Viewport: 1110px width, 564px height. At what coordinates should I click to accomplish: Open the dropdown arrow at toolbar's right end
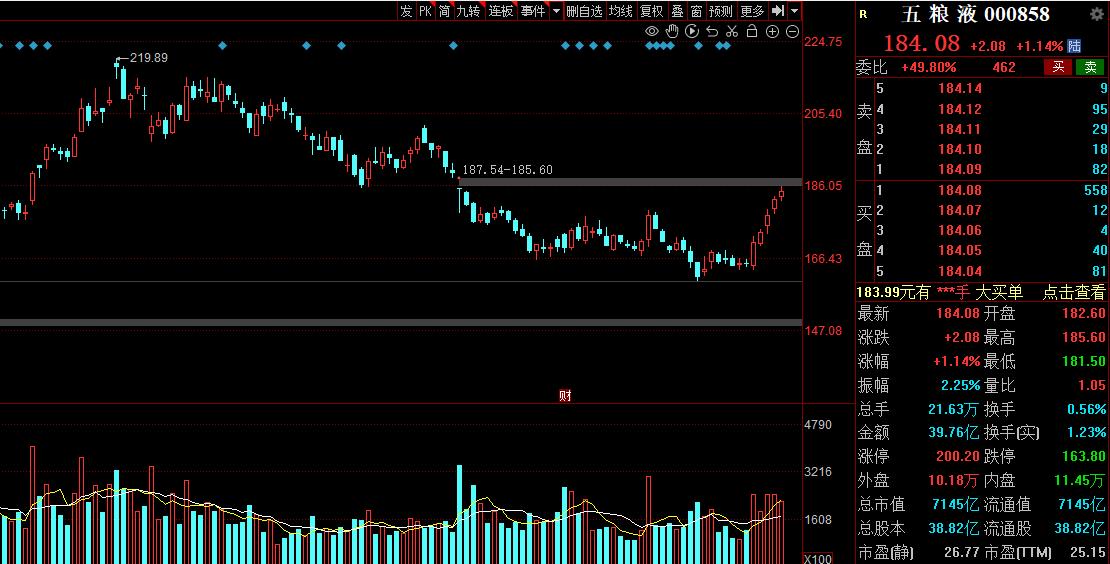coord(794,11)
